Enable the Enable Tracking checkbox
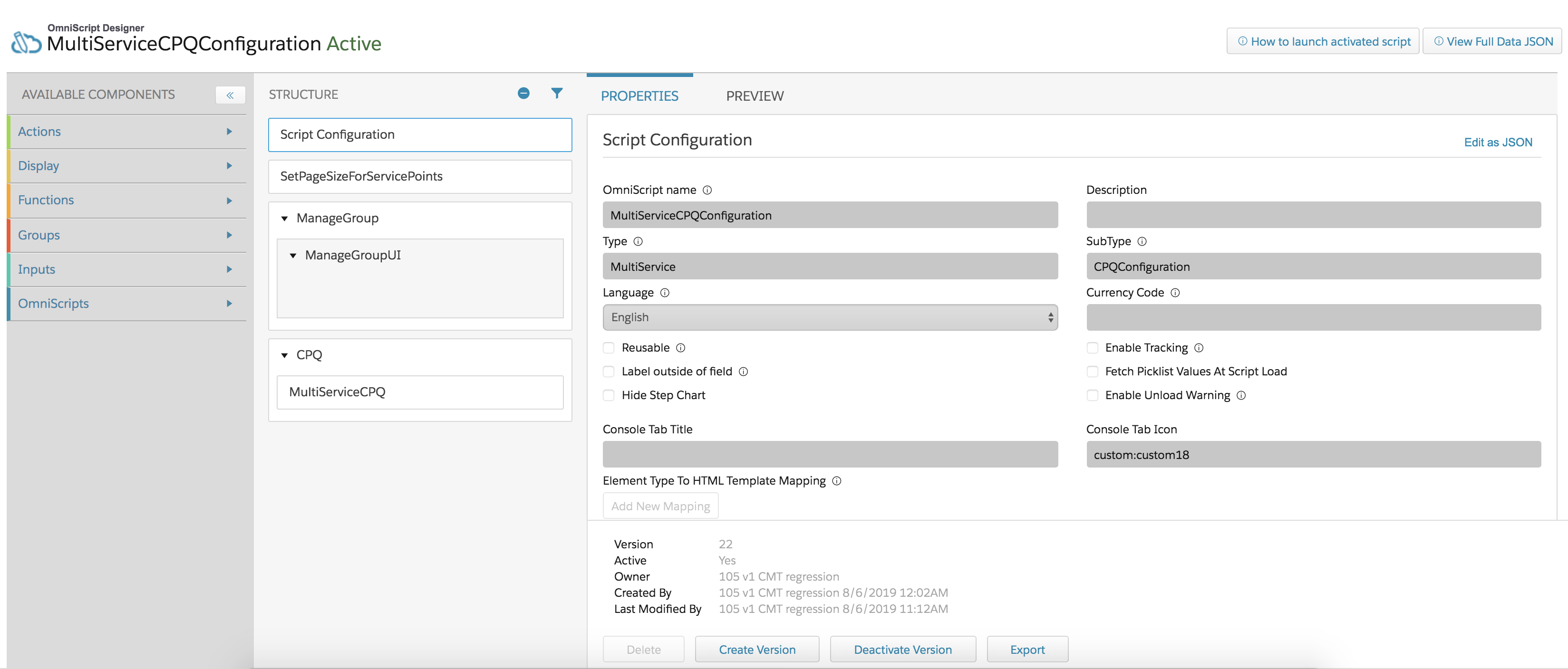 (x=1093, y=348)
